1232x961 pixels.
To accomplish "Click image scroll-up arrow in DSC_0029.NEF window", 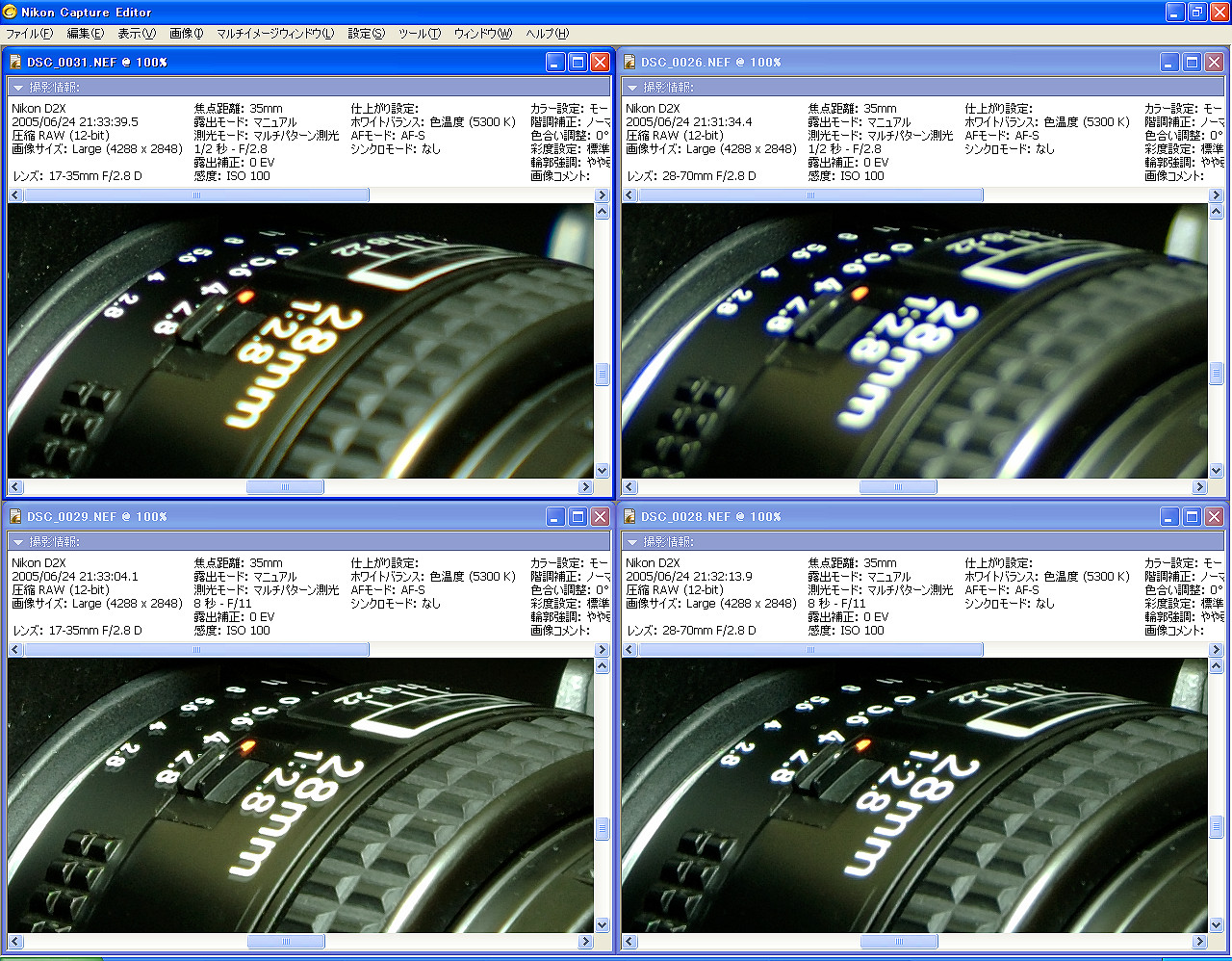I will tap(603, 666).
